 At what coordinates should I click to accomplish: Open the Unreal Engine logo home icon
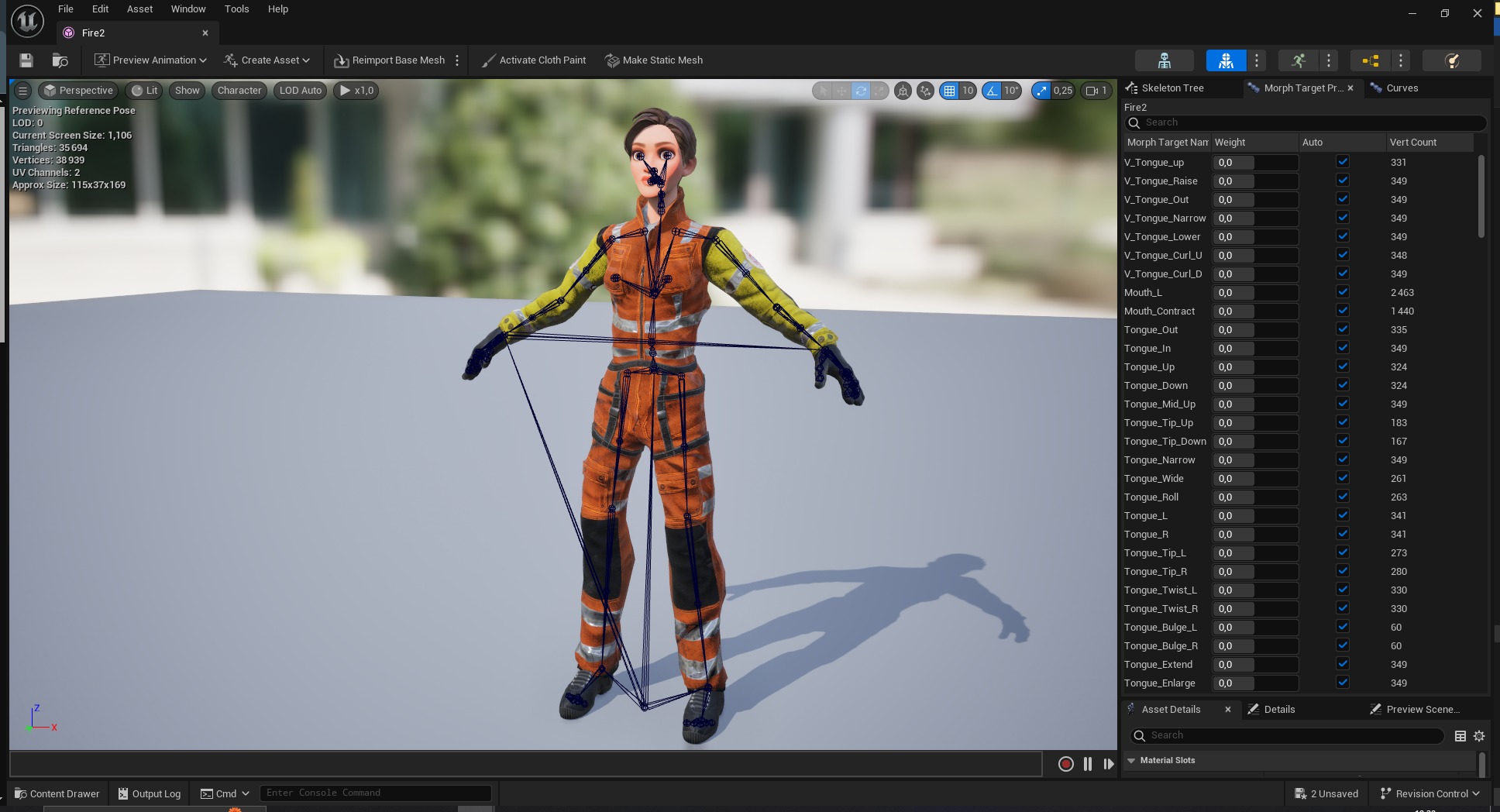27,21
